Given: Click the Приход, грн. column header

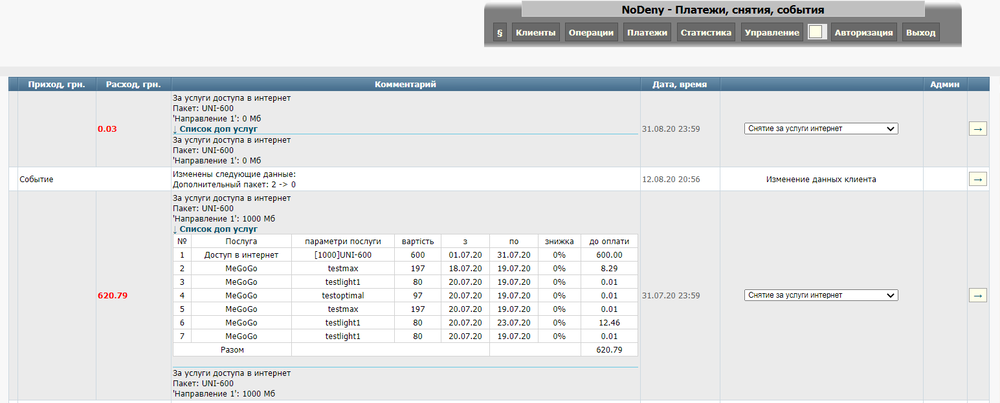Looking at the screenshot, I should coord(56,85).
